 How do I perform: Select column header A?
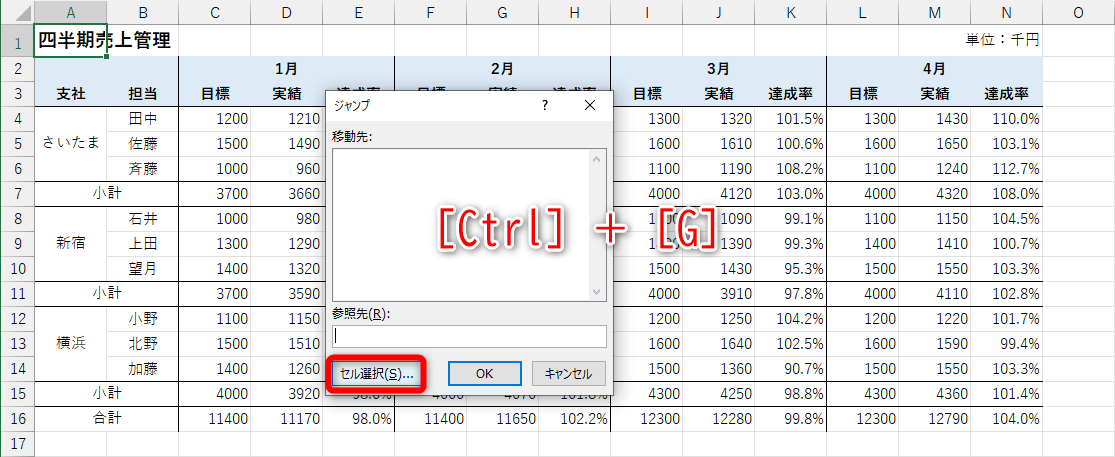click(71, 11)
